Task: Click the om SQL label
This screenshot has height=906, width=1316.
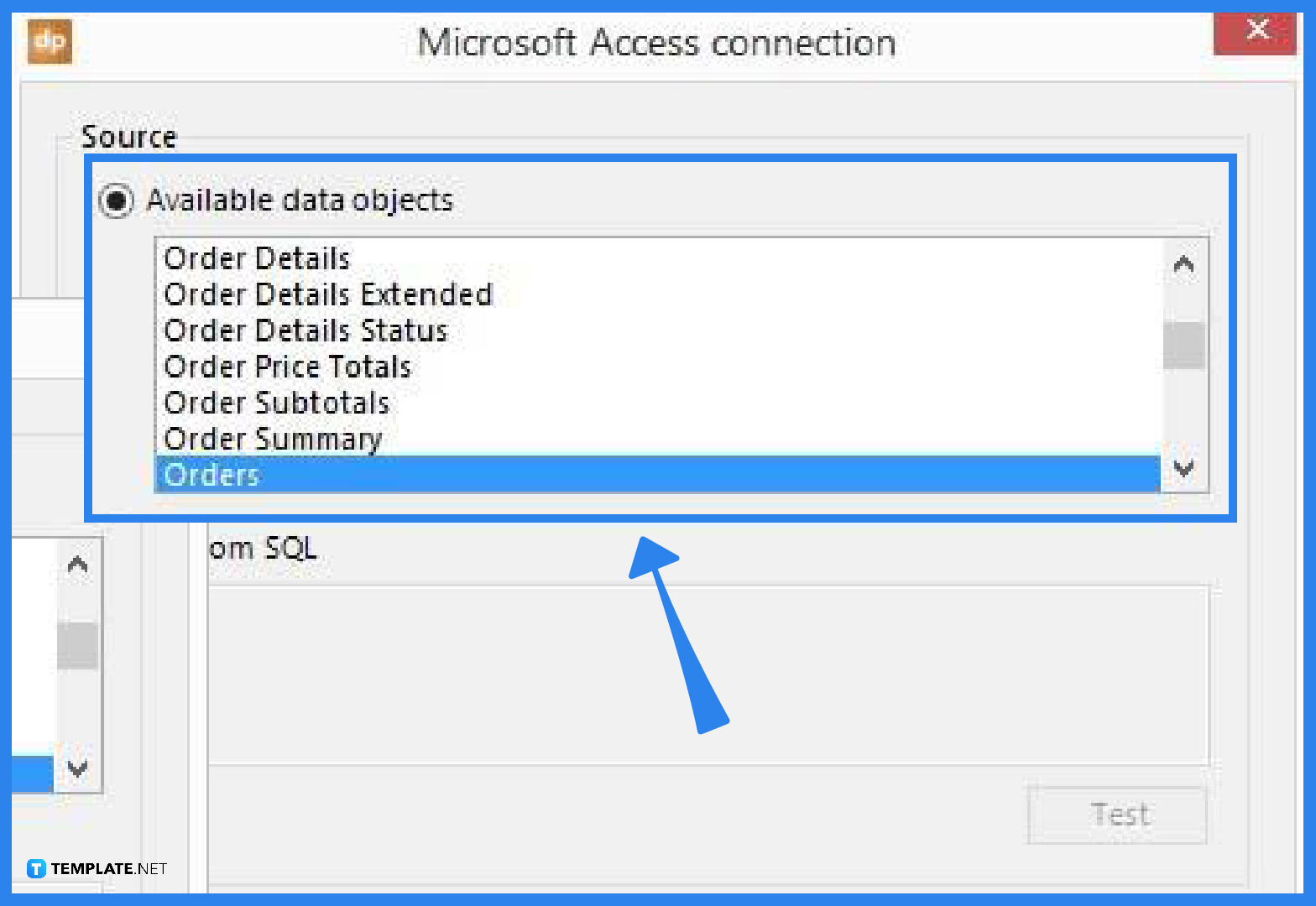Action: click(x=263, y=548)
